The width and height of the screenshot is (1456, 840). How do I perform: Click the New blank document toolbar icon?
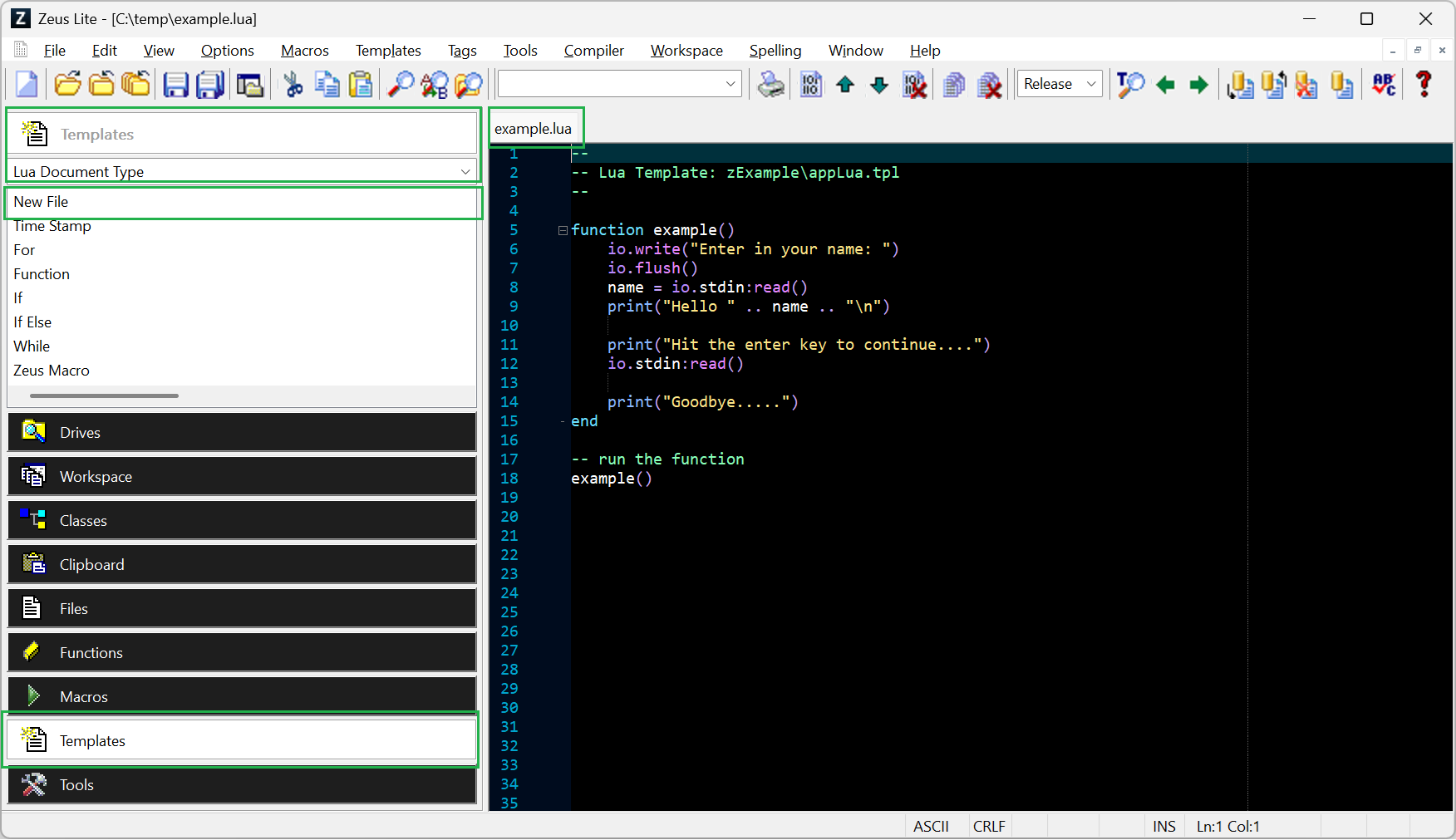[x=27, y=84]
